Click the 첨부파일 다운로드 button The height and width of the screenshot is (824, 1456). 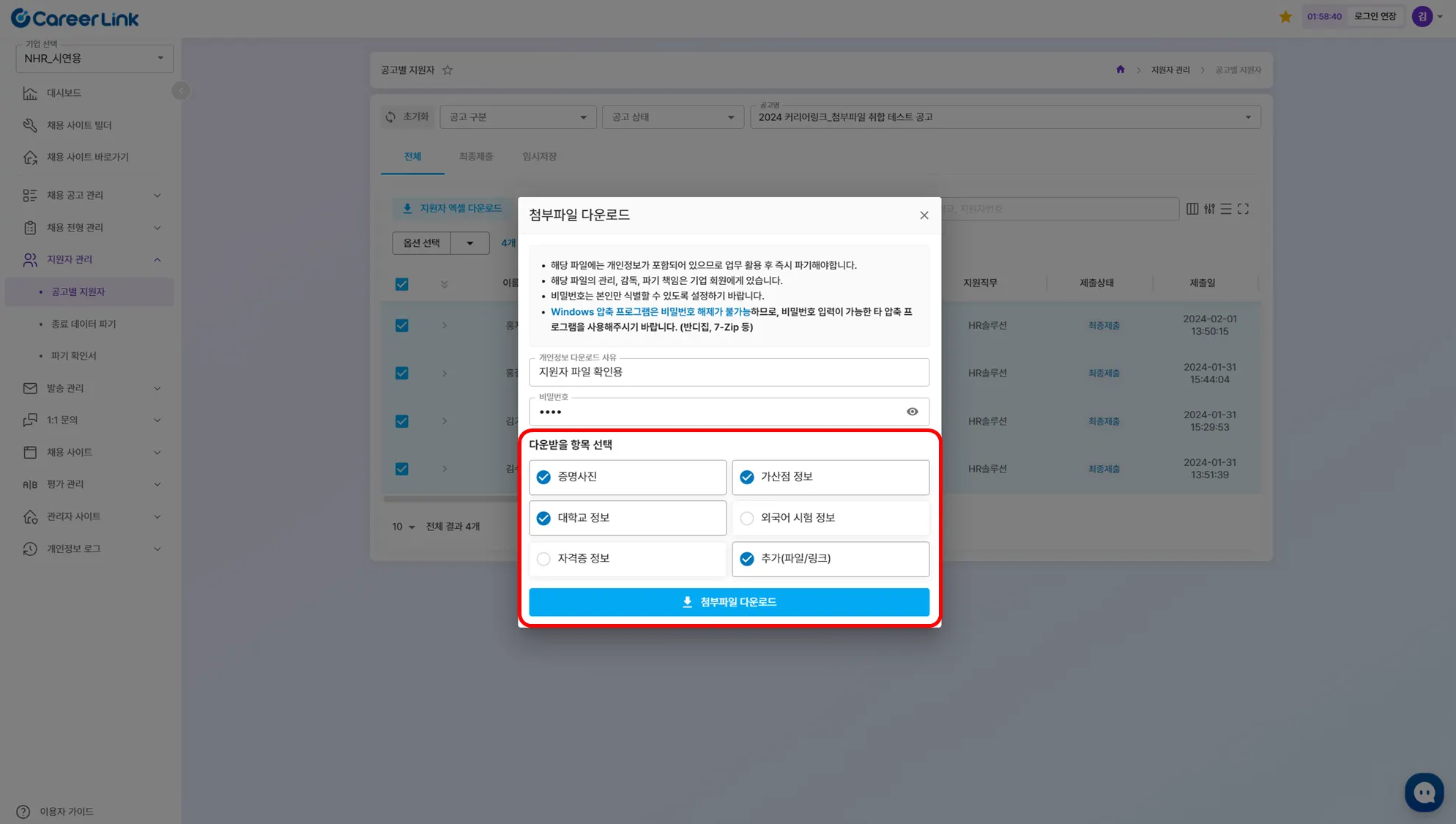coord(729,602)
